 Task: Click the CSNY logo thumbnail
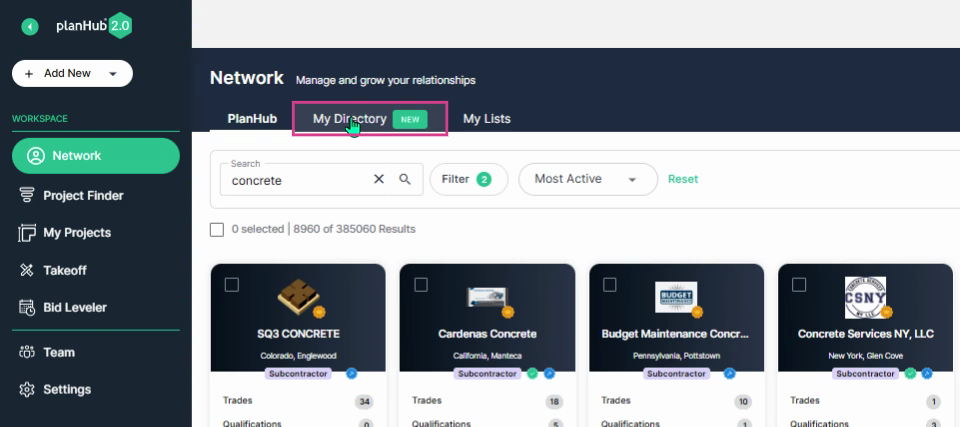click(x=865, y=298)
